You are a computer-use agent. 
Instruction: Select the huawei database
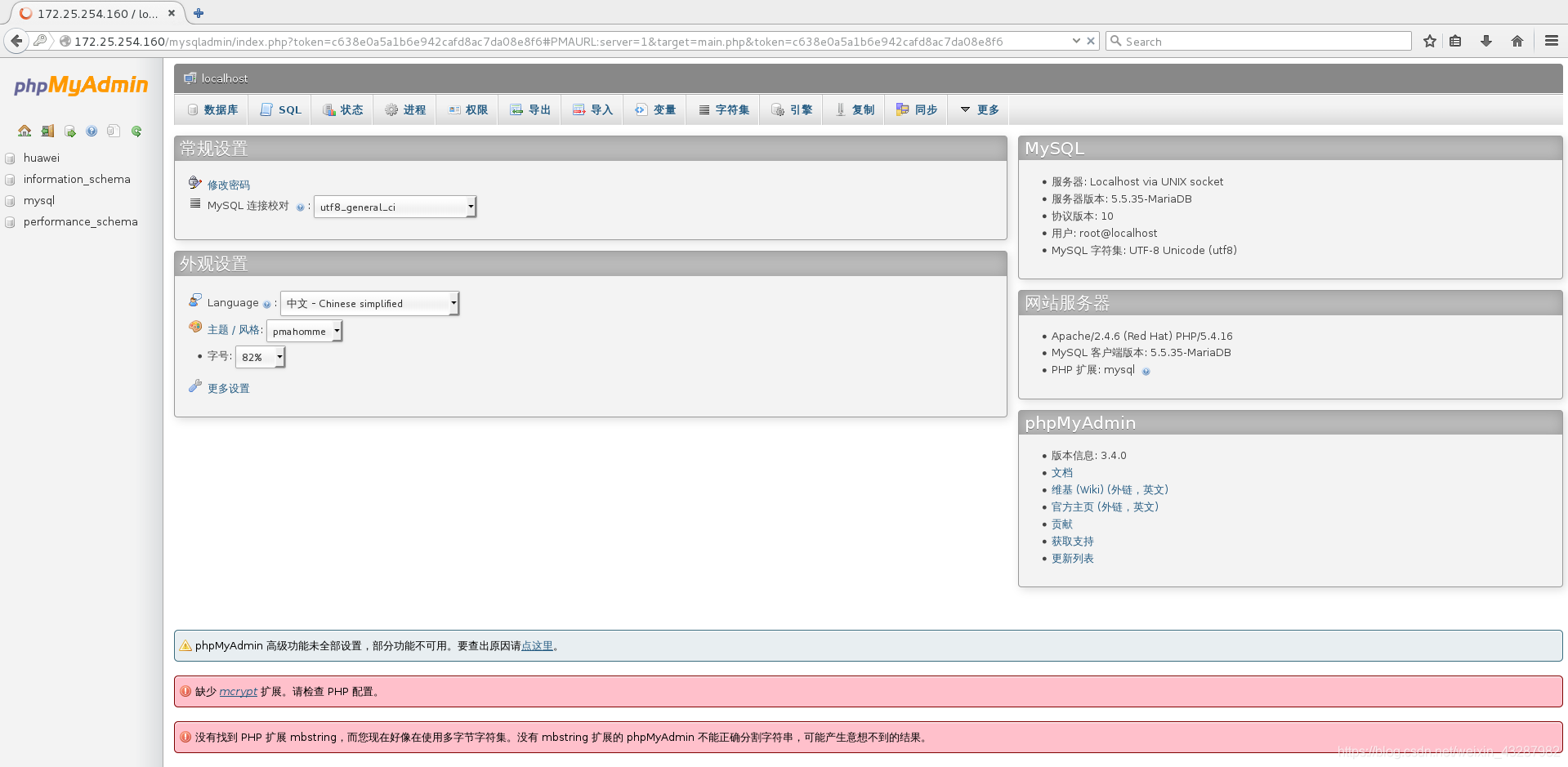pyautogui.click(x=42, y=158)
